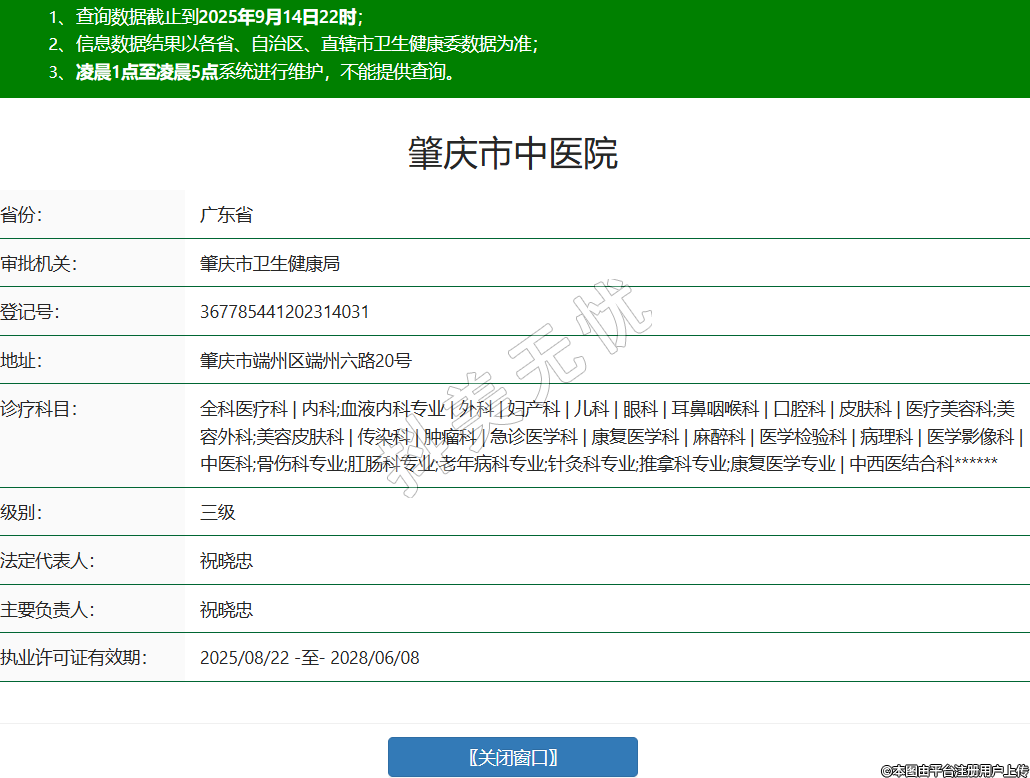Click the name 祝晓忠 beside 法定代表人

226,561
